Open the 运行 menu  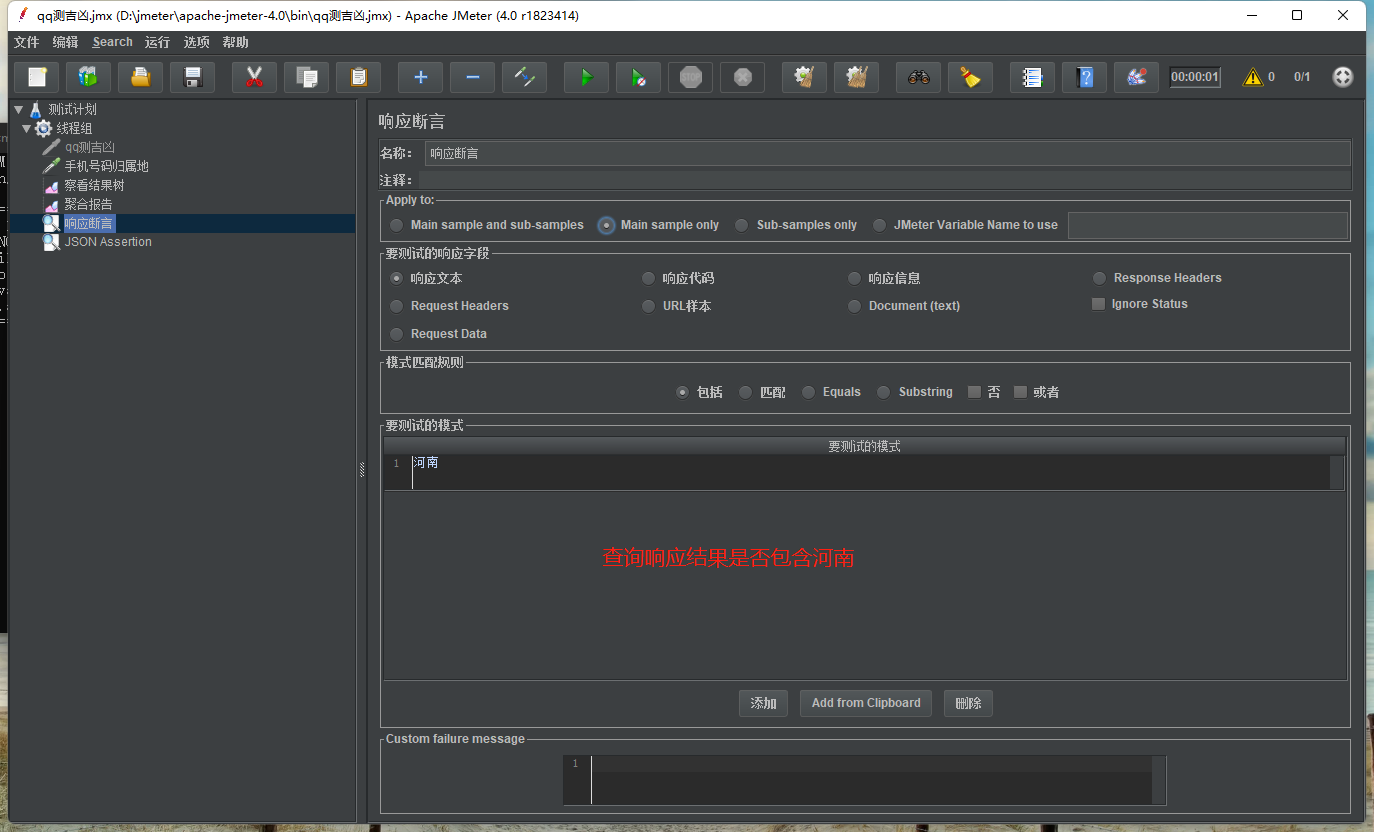click(x=157, y=42)
